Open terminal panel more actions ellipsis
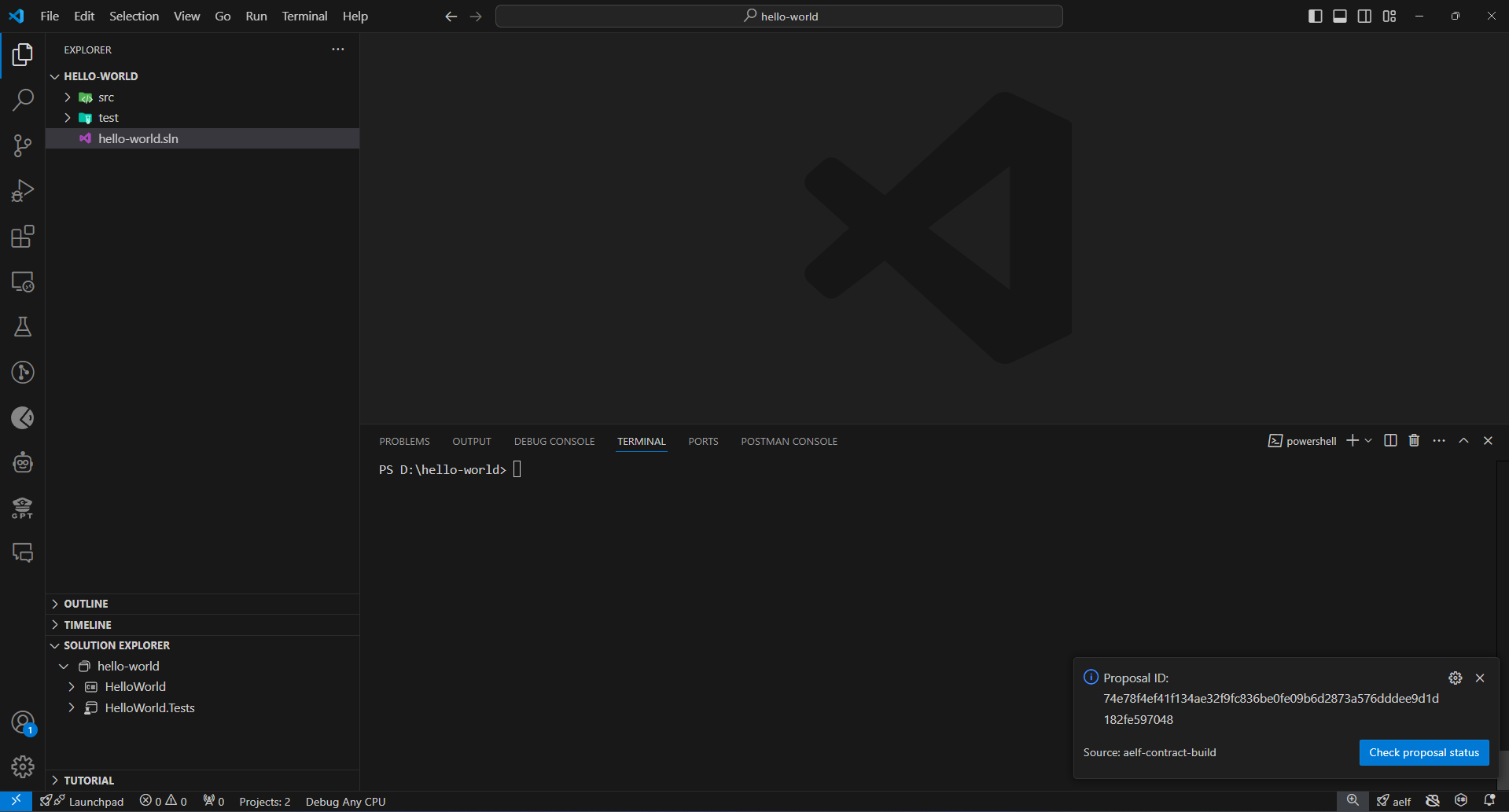1509x812 pixels. click(1439, 441)
